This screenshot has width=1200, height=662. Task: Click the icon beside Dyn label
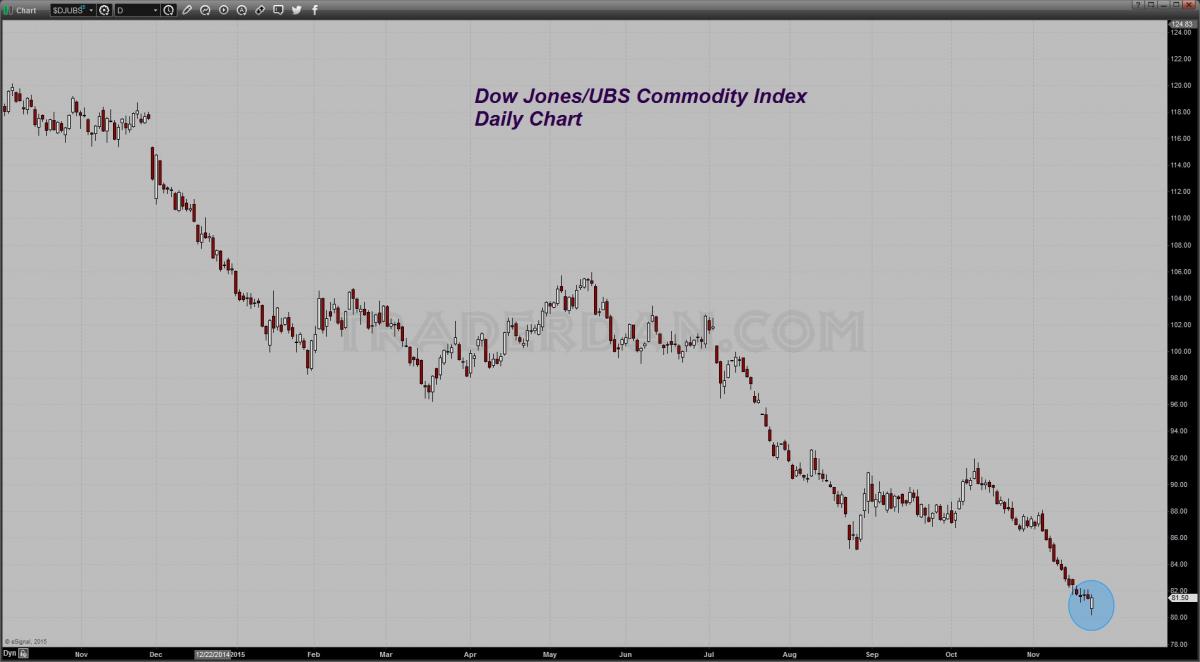point(23,654)
